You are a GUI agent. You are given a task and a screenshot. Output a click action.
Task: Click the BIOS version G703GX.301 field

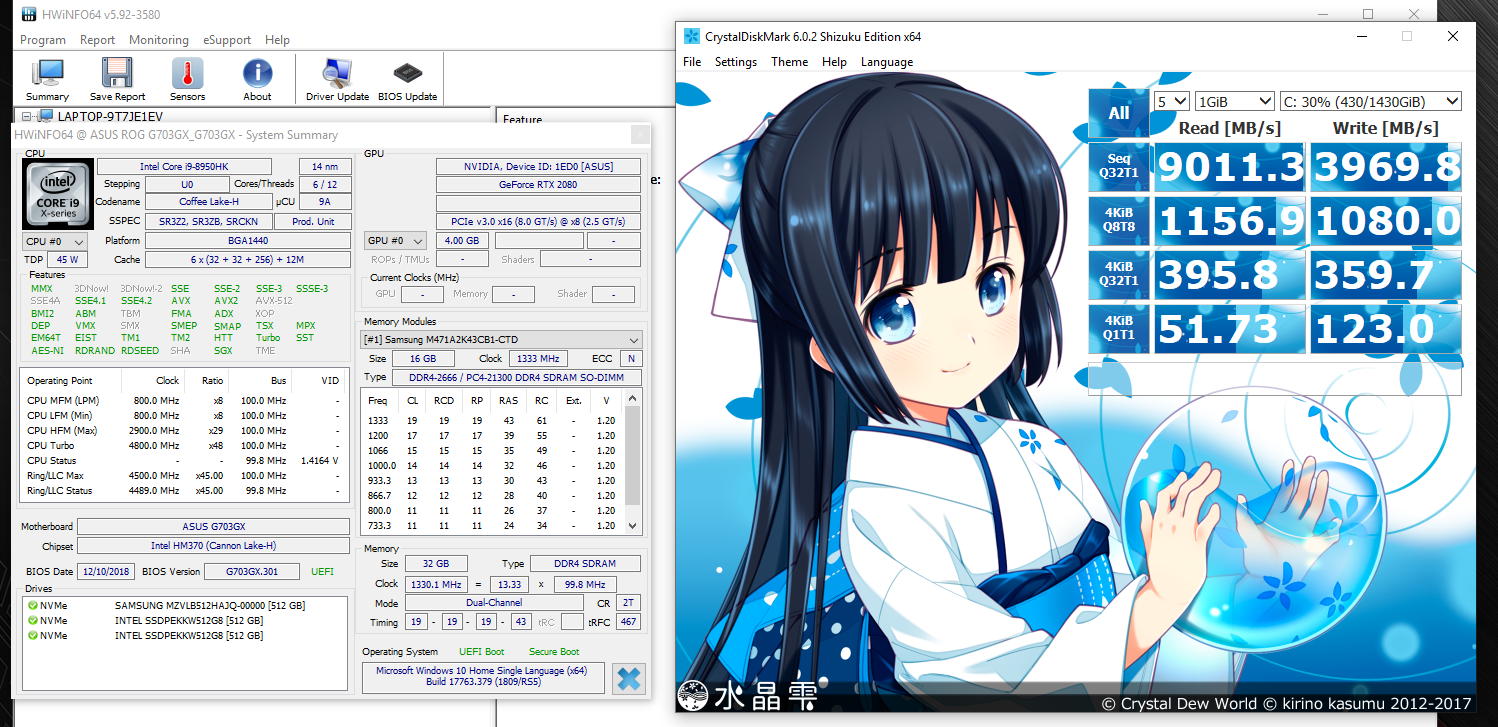[250, 572]
